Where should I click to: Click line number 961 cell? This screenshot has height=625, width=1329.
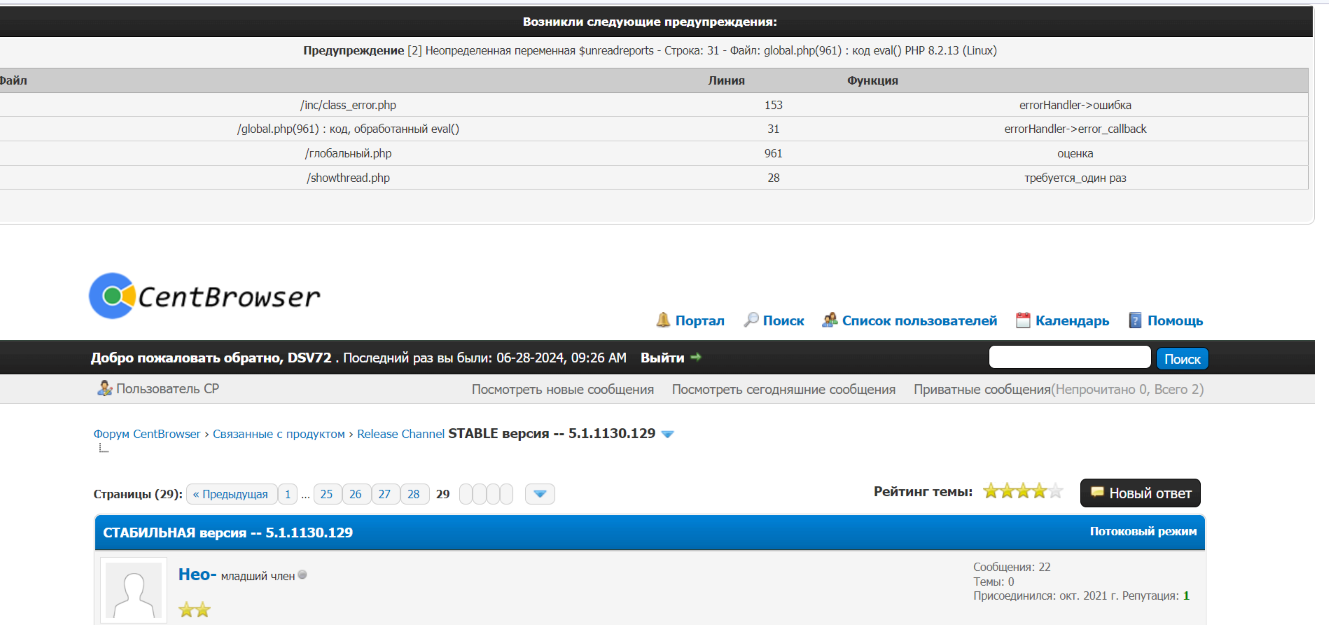coord(773,154)
